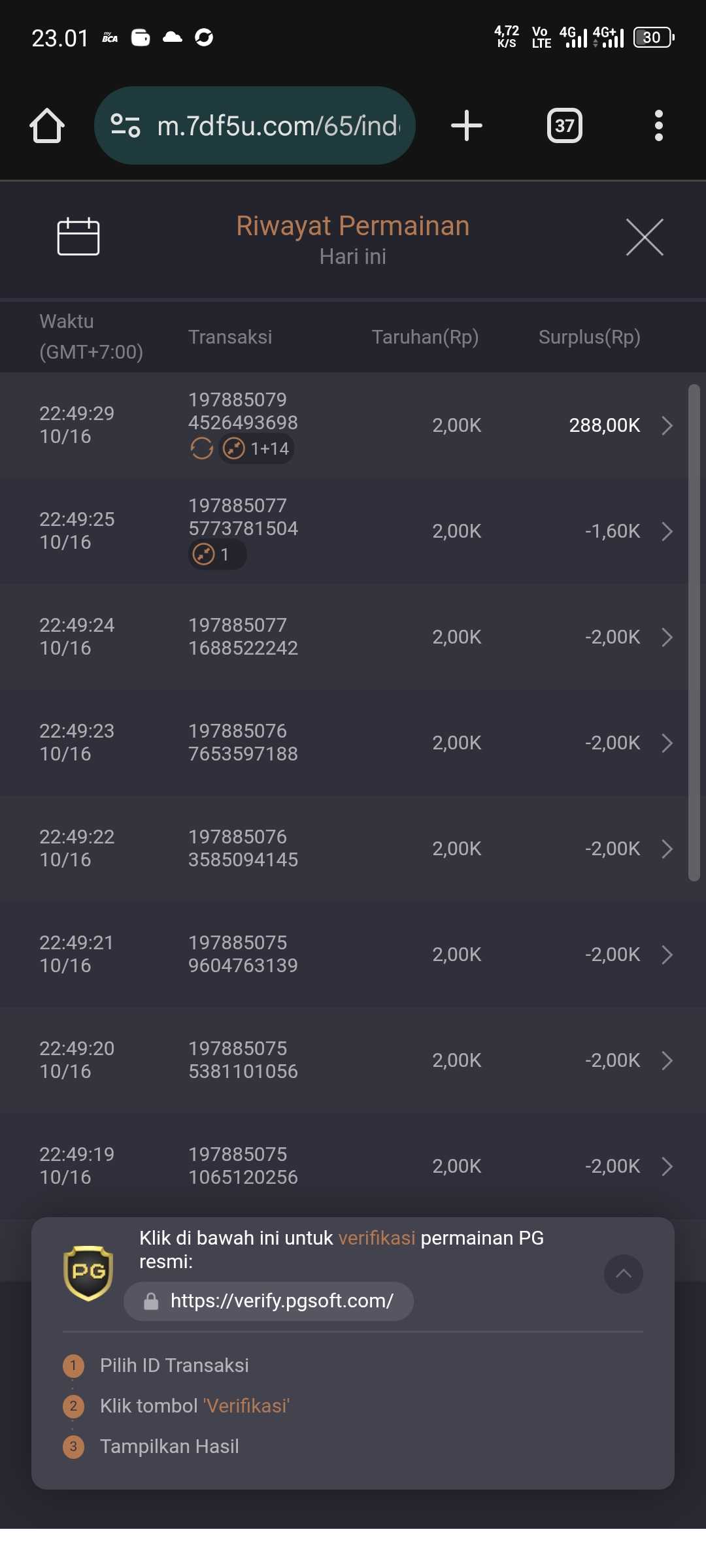Expand details for the 288,00K surplus row
The height and width of the screenshot is (1568, 706).
pos(667,425)
